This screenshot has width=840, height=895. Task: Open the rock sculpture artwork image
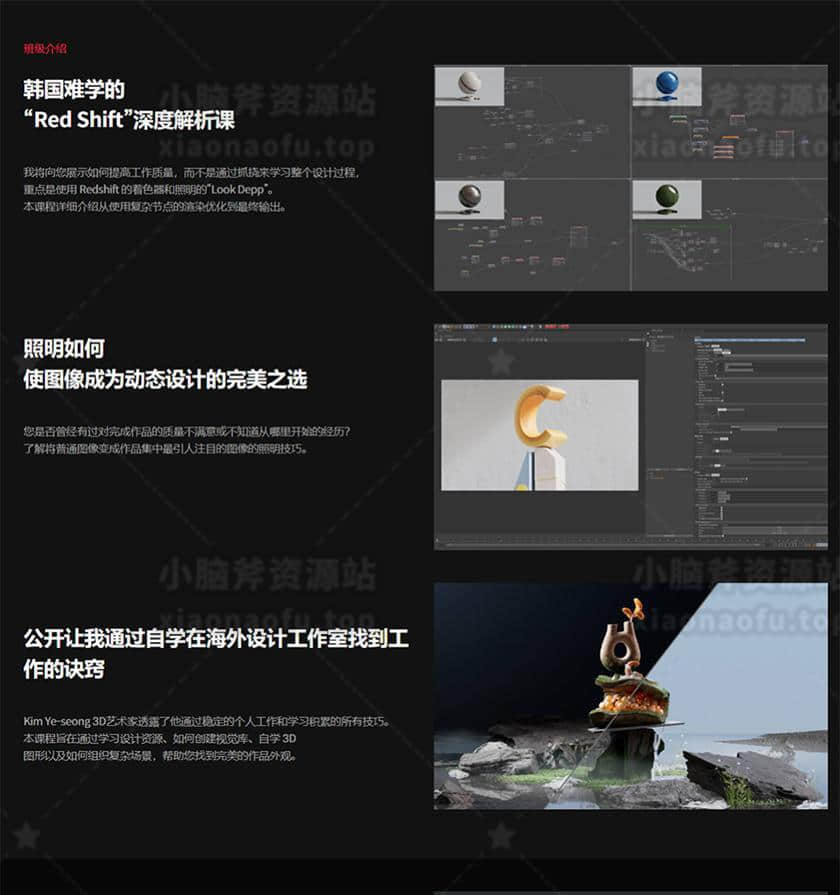point(630,695)
